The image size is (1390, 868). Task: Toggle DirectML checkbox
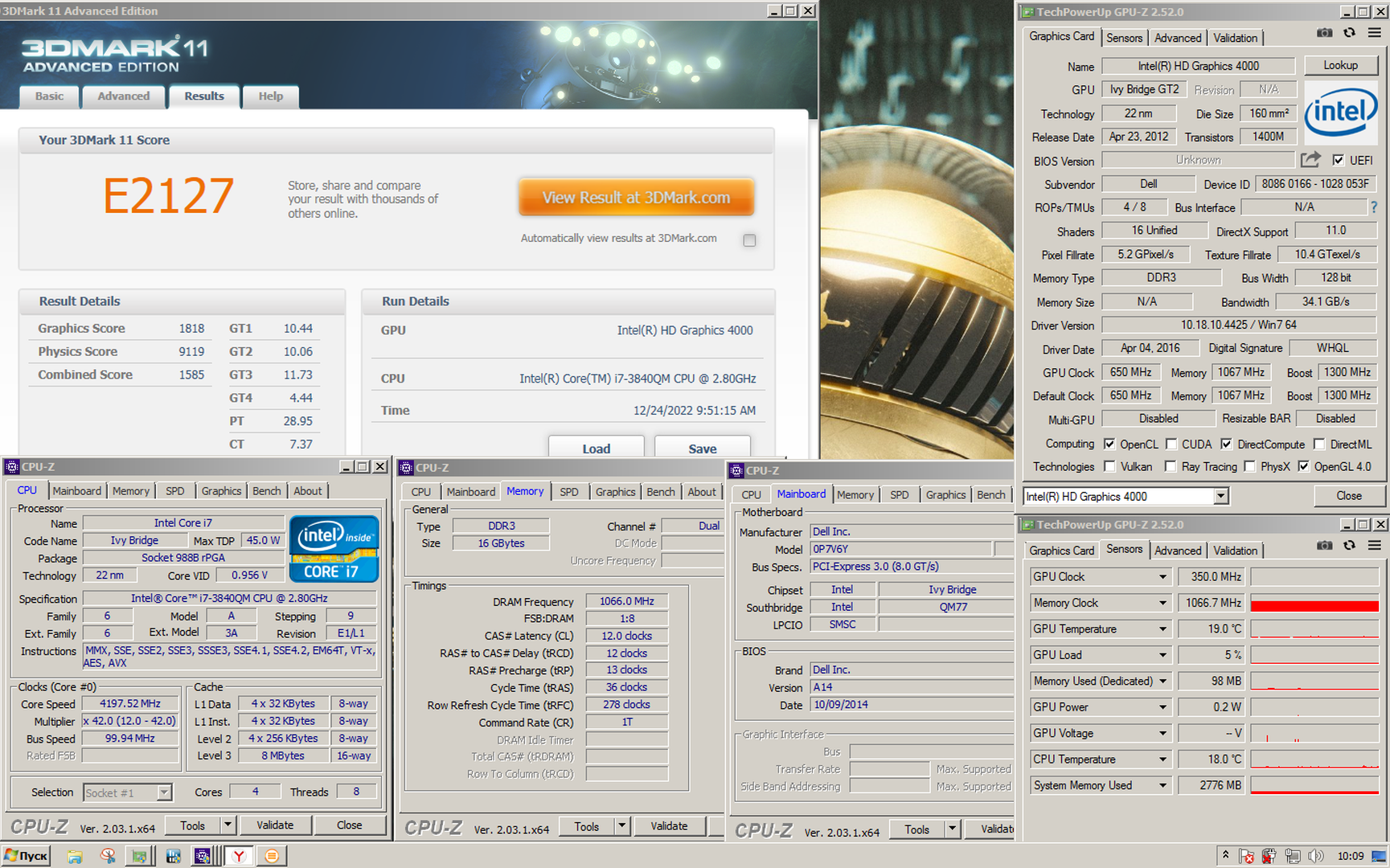tap(1319, 444)
